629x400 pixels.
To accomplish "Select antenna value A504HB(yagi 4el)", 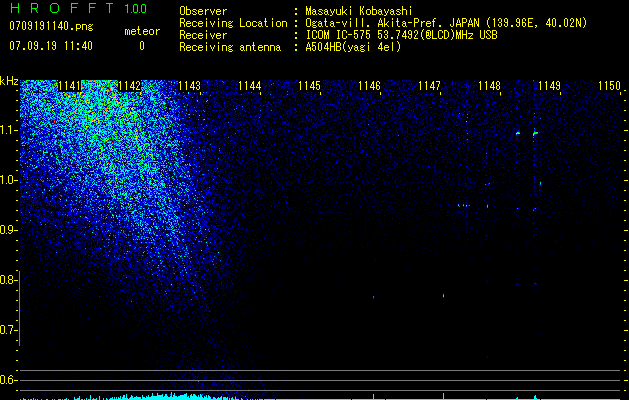I will [353, 47].
